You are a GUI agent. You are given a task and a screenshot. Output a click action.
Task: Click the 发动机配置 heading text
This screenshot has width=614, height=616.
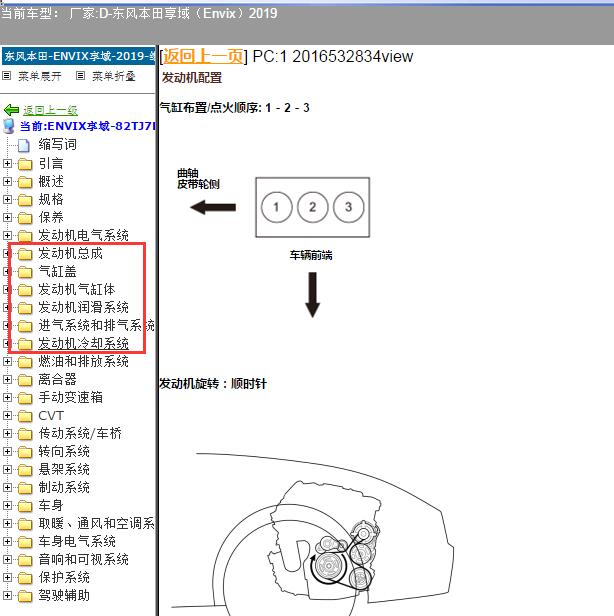tap(192, 78)
